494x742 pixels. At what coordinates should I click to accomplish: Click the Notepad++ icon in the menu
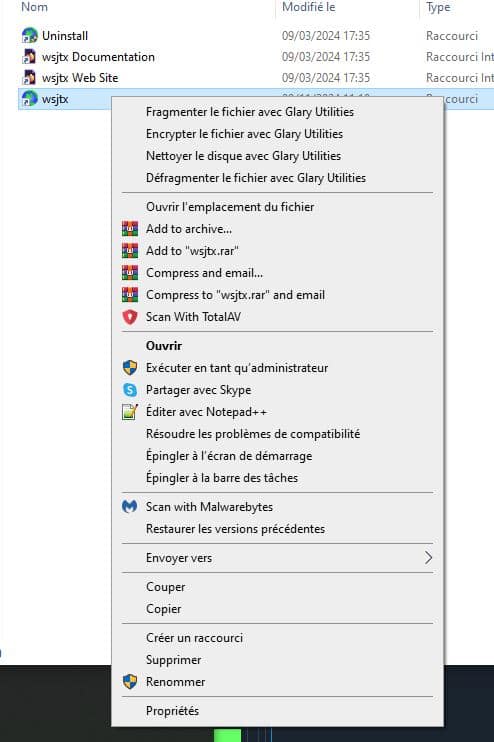point(130,412)
